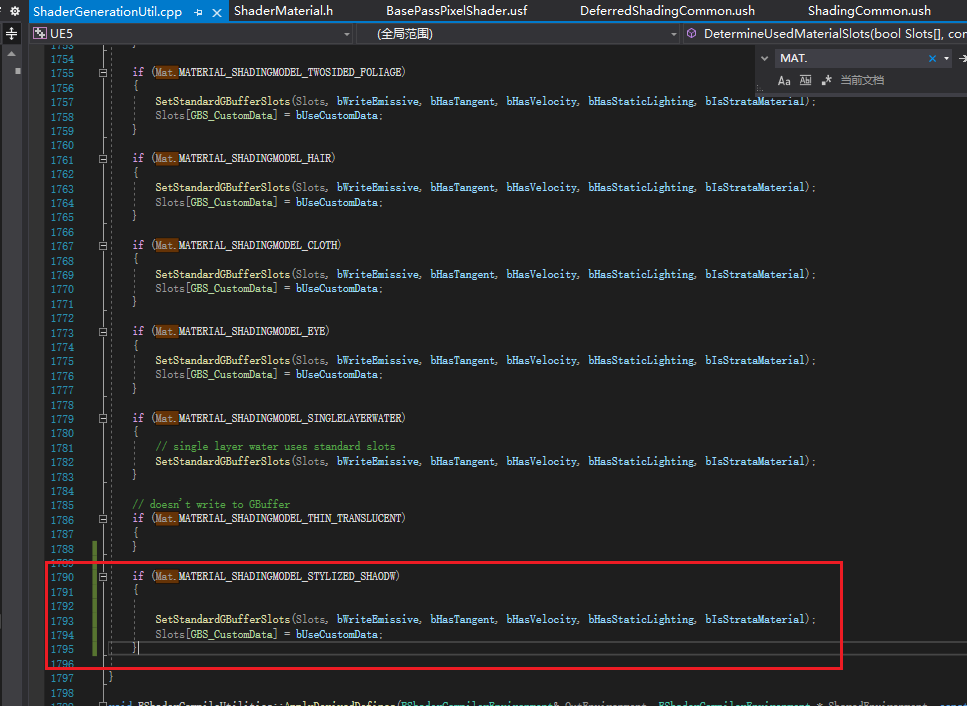Toggle match case in the find bar

784,80
